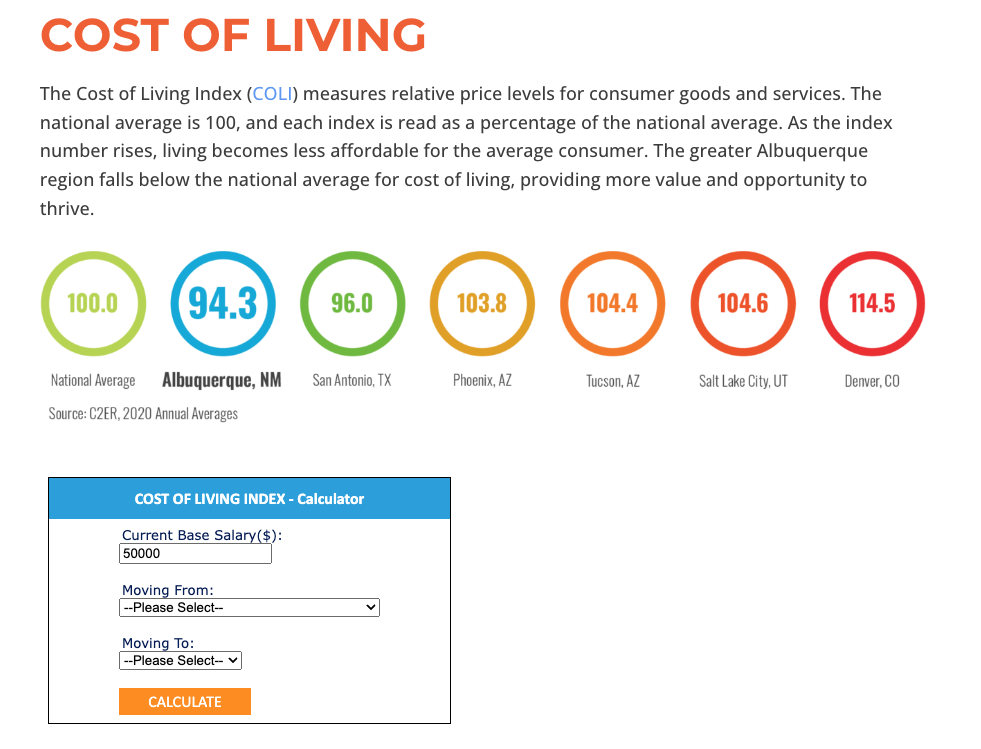Screen dimensions: 981x749
Task: Expand the Moving To dropdown
Action: coord(180,661)
